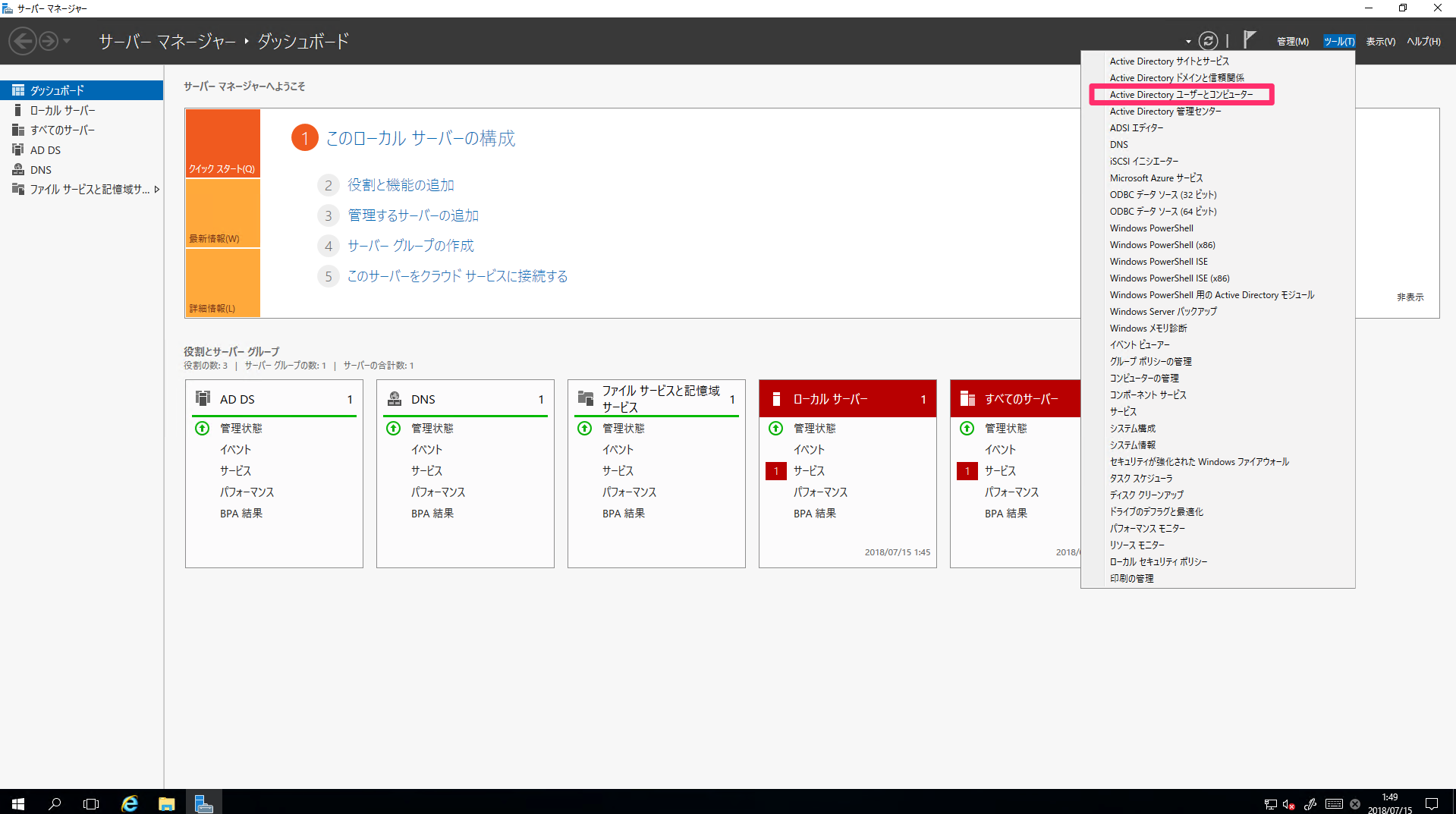Click the DNS role tile icon
1456x814 pixels.
click(394, 398)
